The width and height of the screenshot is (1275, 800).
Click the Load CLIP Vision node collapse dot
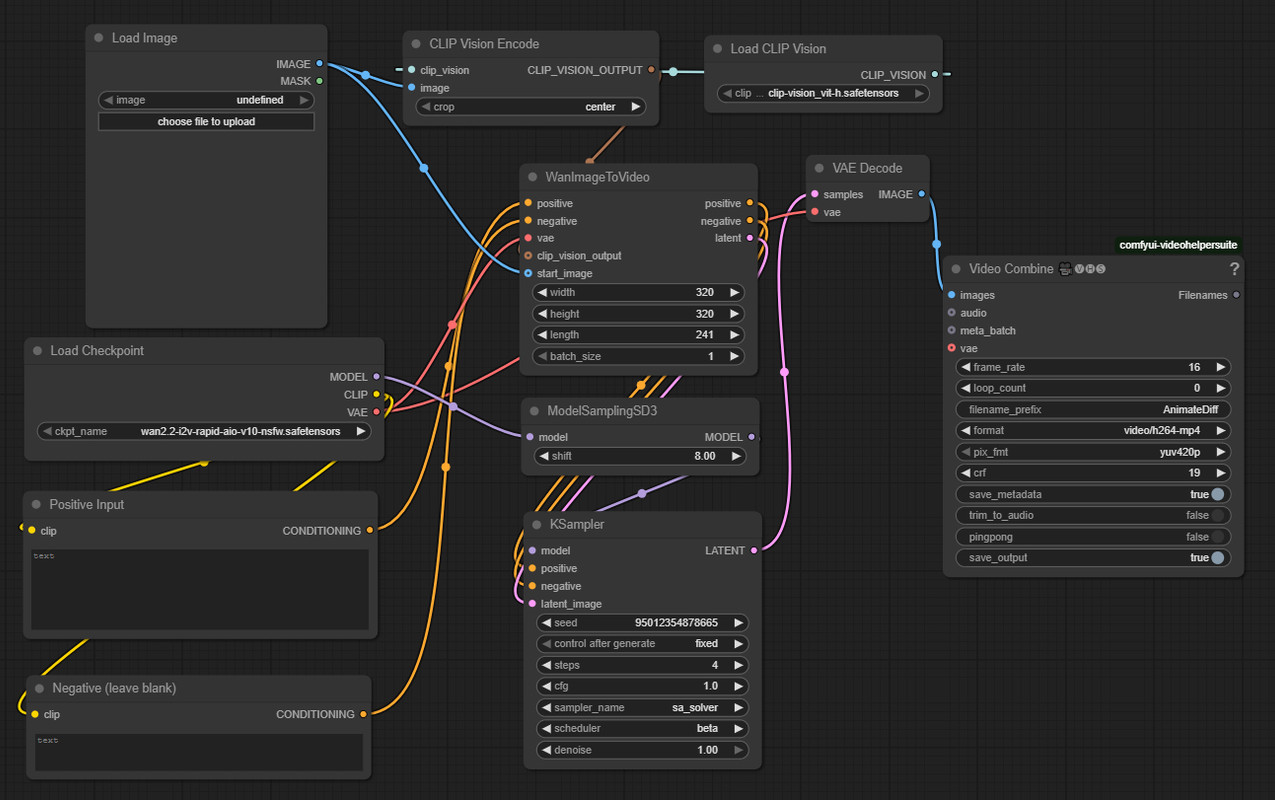tap(717, 49)
